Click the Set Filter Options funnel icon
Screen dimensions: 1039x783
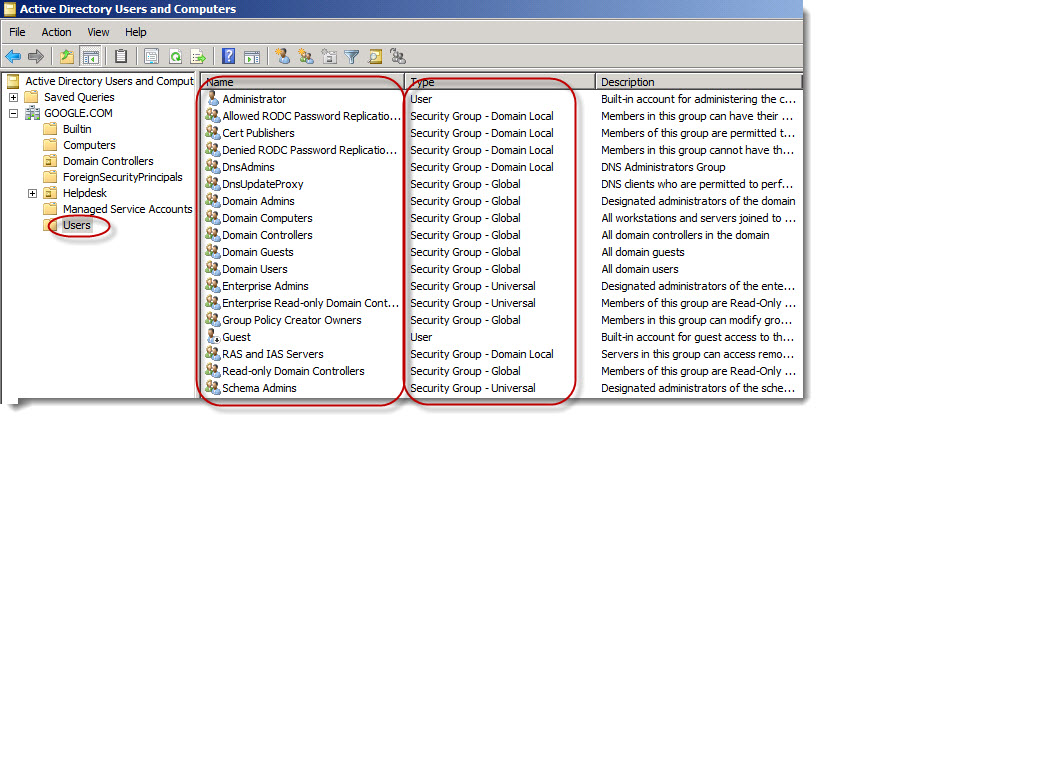(352, 56)
